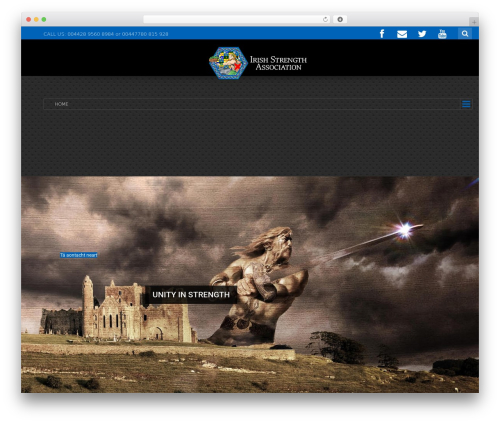This screenshot has width=500, height=423.
Task: Click the search magnifier icon
Action: 465,34
